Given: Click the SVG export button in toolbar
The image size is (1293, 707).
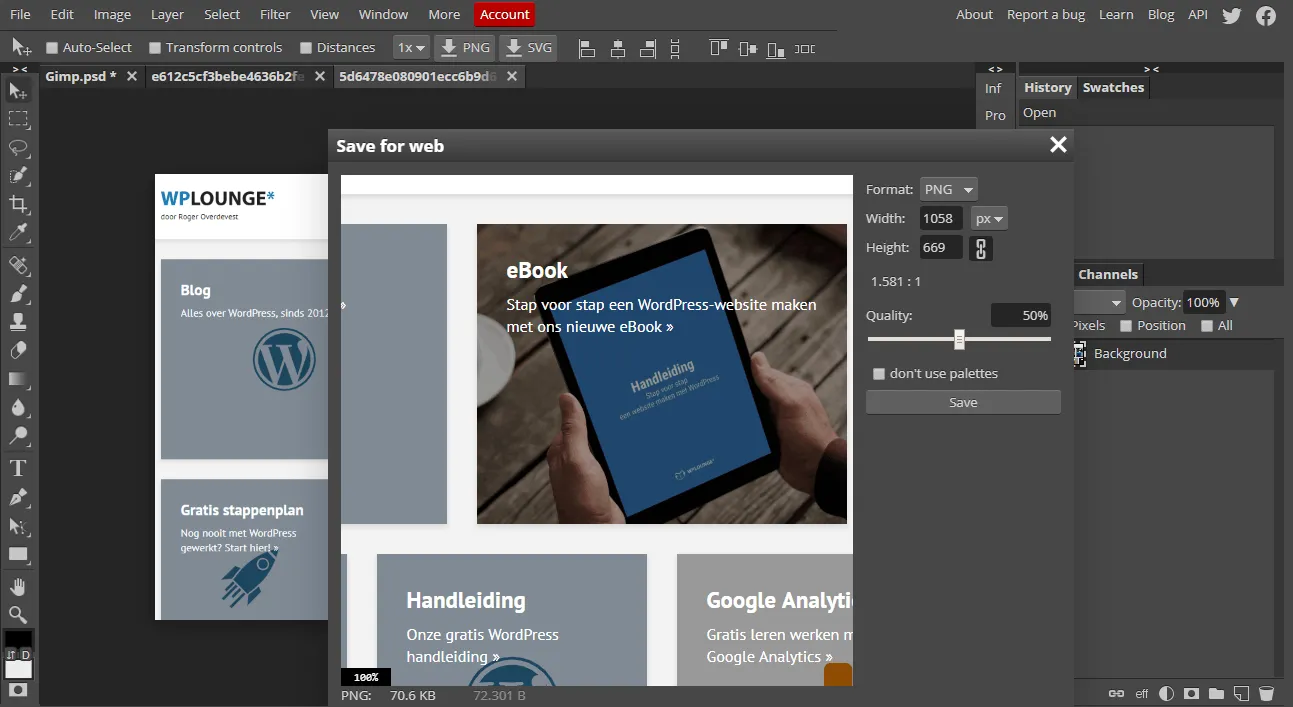Looking at the screenshot, I should 528,47.
